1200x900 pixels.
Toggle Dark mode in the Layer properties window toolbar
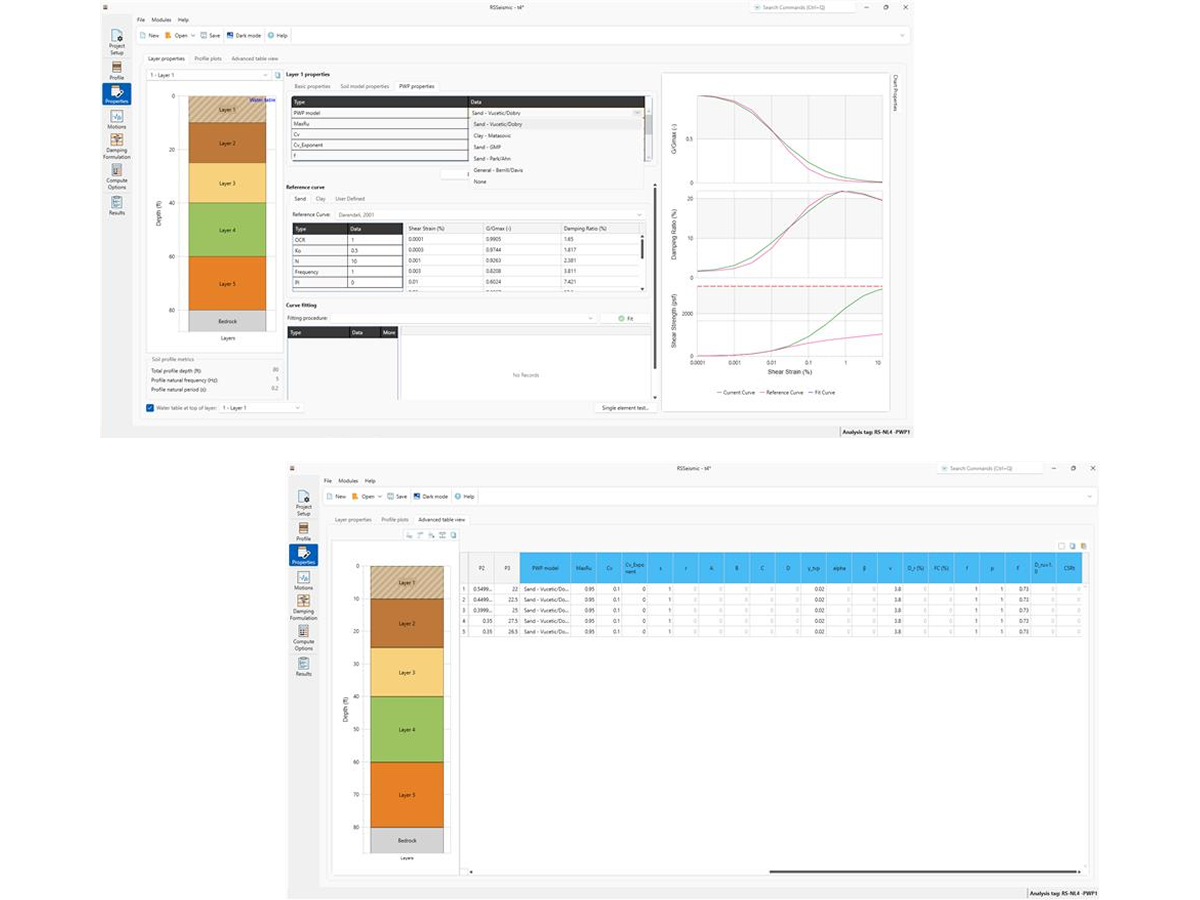point(244,35)
